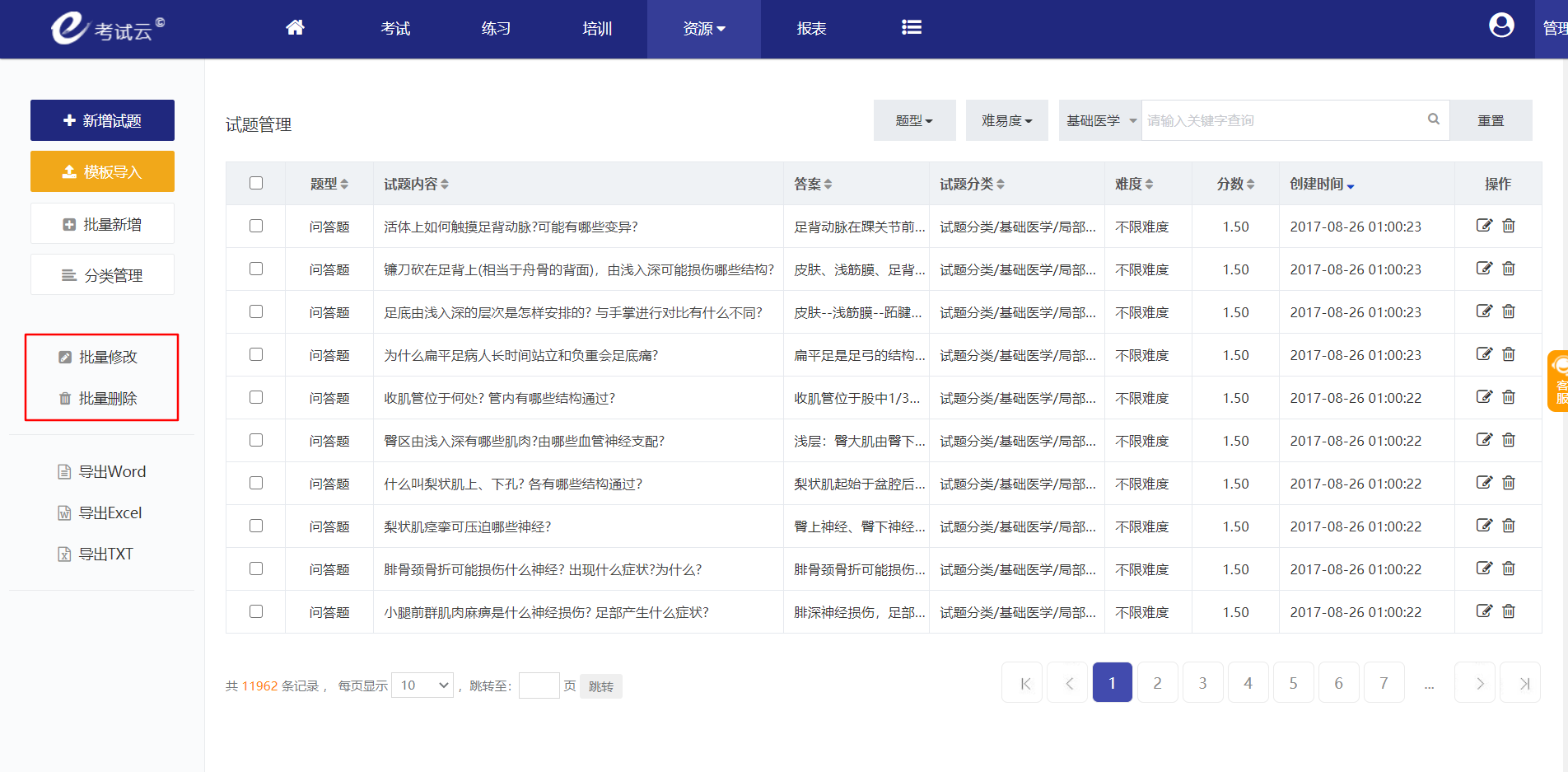Toggle the select-all checkbox in table header
Screen dimensions: 1568x772
point(256,183)
